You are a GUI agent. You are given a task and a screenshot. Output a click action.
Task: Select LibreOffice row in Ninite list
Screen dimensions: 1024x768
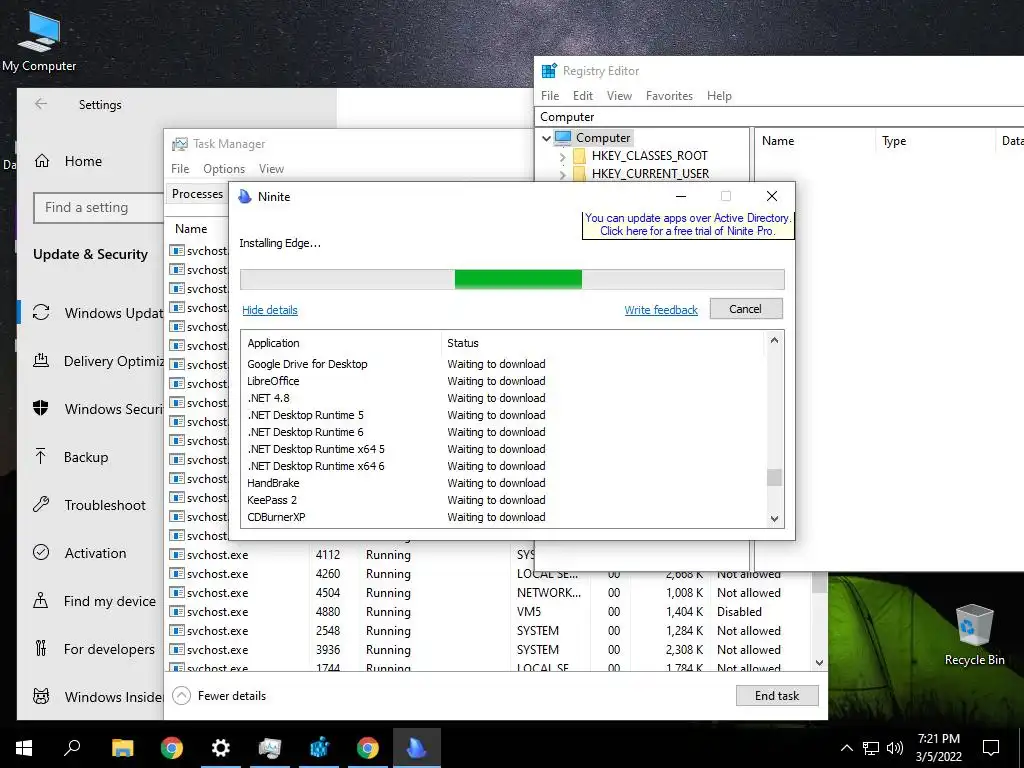coord(503,381)
